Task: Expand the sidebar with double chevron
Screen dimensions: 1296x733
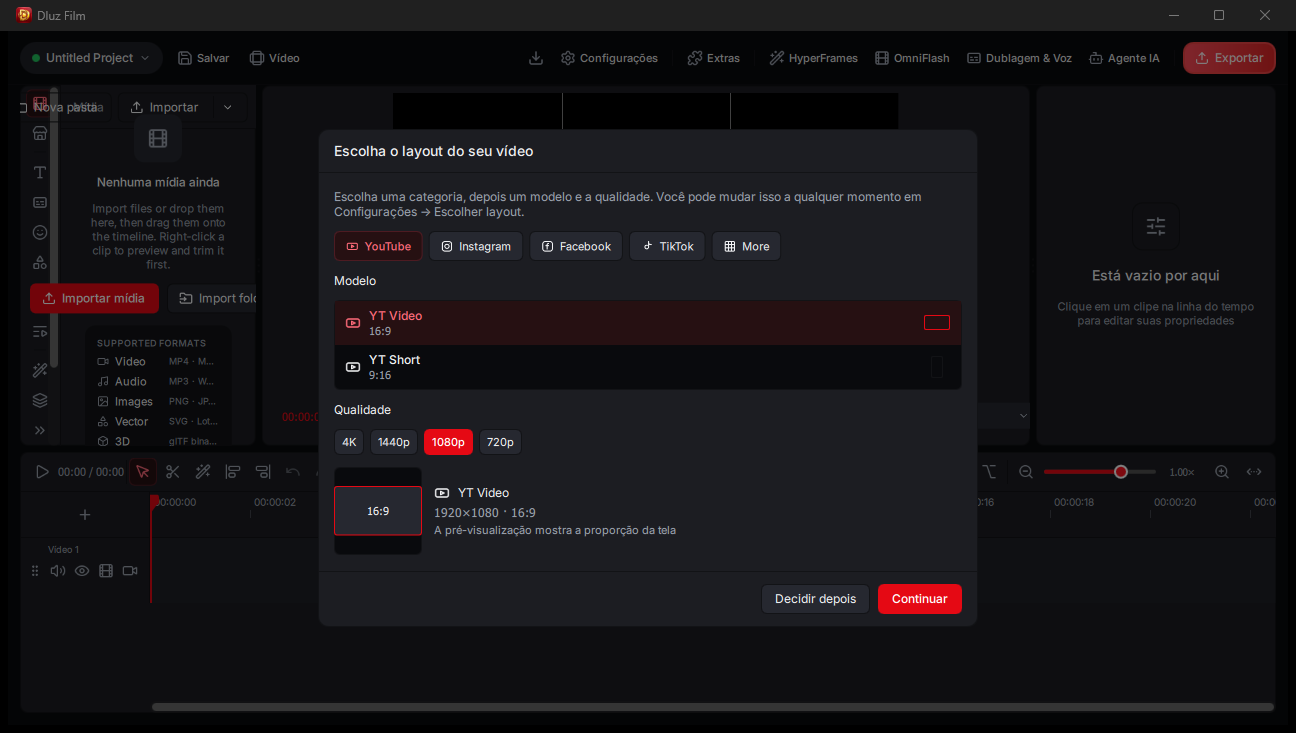Action: (40, 430)
